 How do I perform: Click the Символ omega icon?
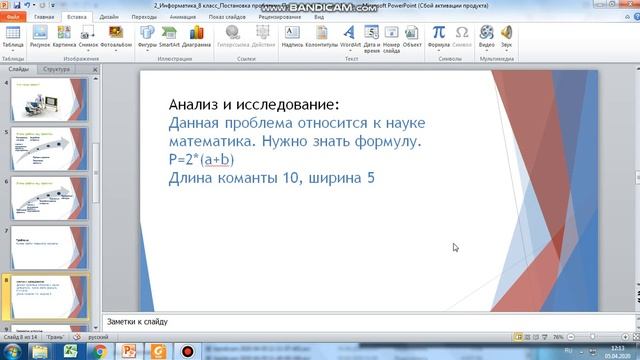click(x=462, y=32)
